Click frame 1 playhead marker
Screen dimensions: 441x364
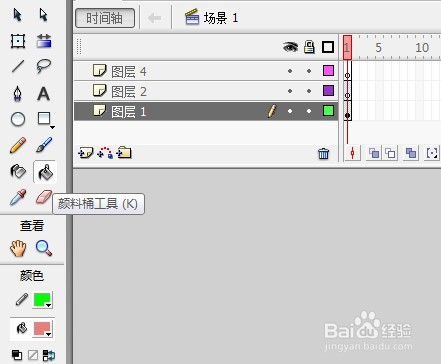pos(347,48)
